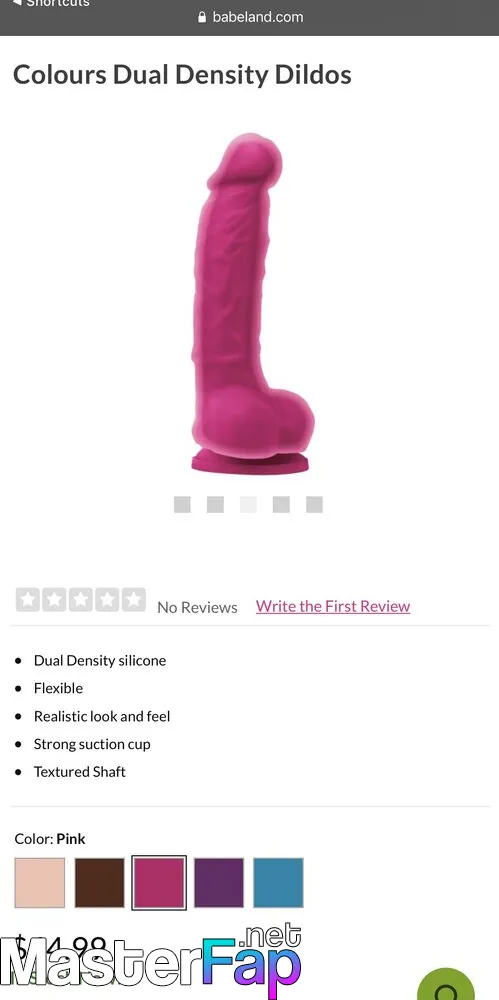Select the fifth image carousel dot
Screen dimensions: 499x1000
coord(314,504)
